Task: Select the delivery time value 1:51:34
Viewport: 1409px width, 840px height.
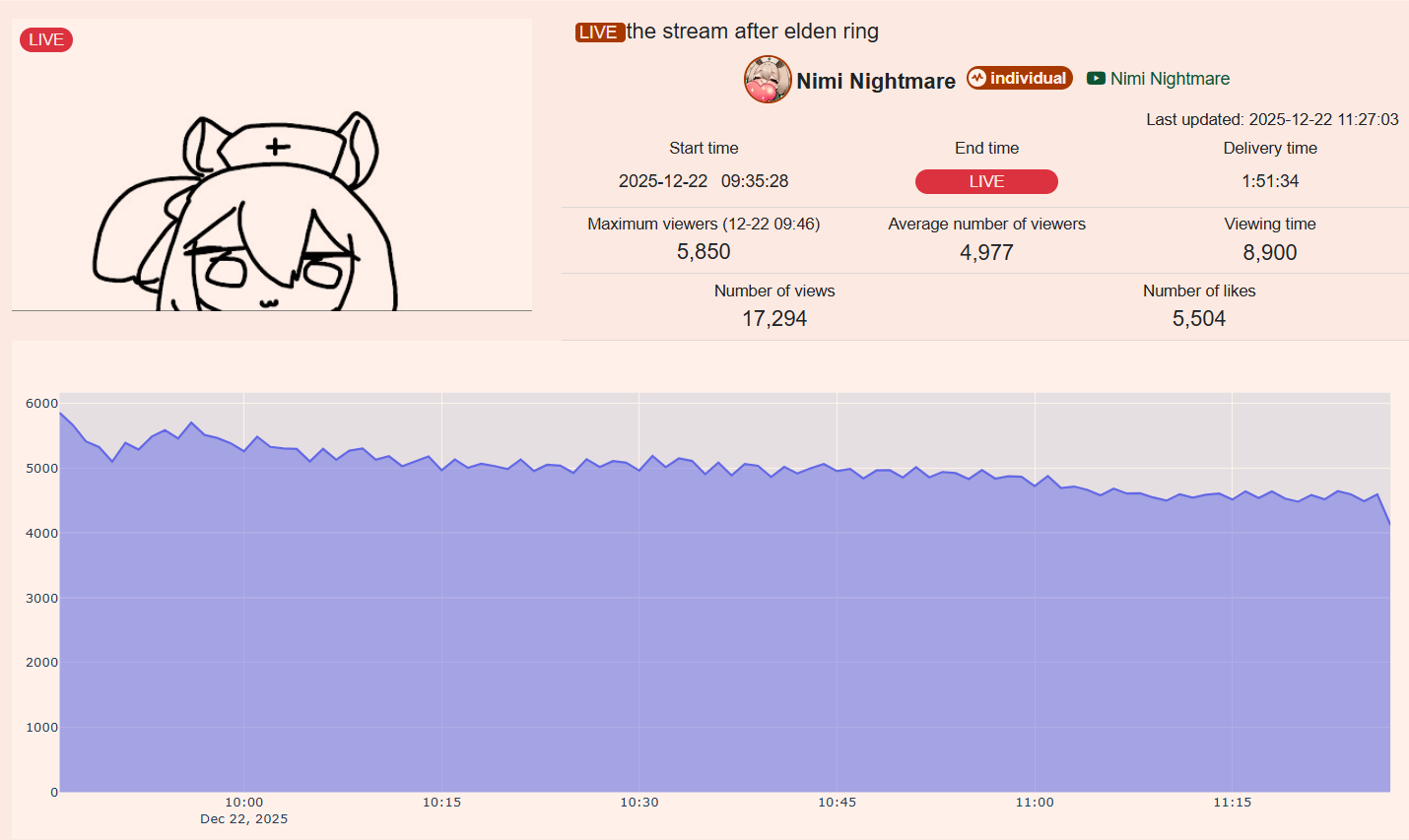Action: 1270,181
